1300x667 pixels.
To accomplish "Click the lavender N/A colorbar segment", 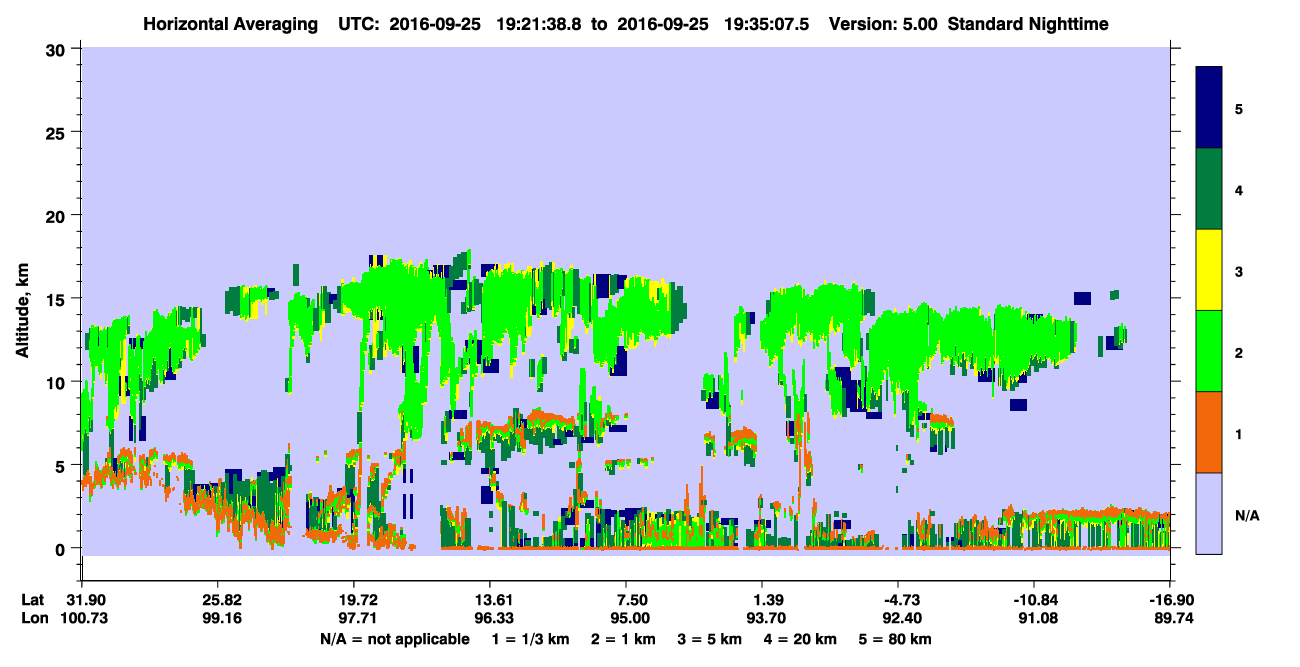I will [x=1209, y=513].
